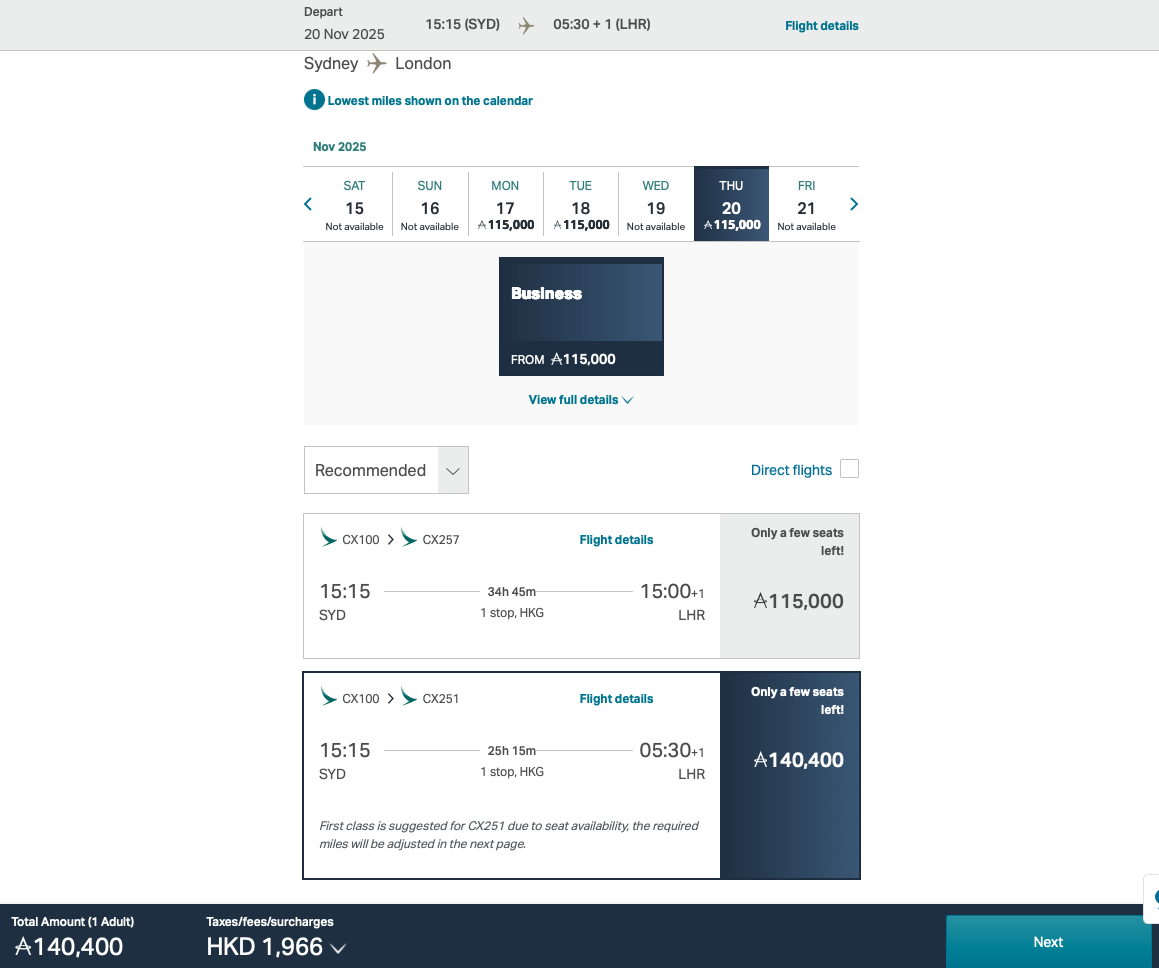Go to next week with right arrow
Viewport: 1159px width, 968px height.
click(x=854, y=204)
